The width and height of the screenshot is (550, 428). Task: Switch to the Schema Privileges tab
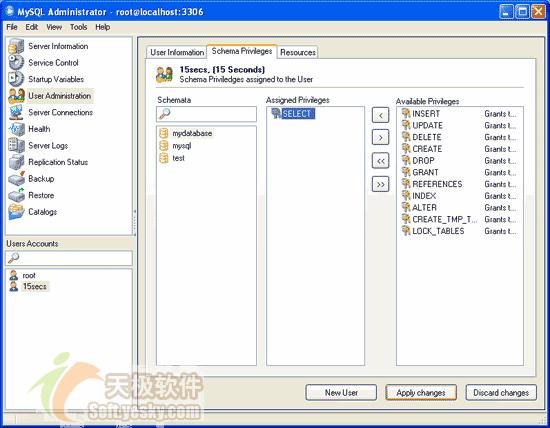coord(242,51)
